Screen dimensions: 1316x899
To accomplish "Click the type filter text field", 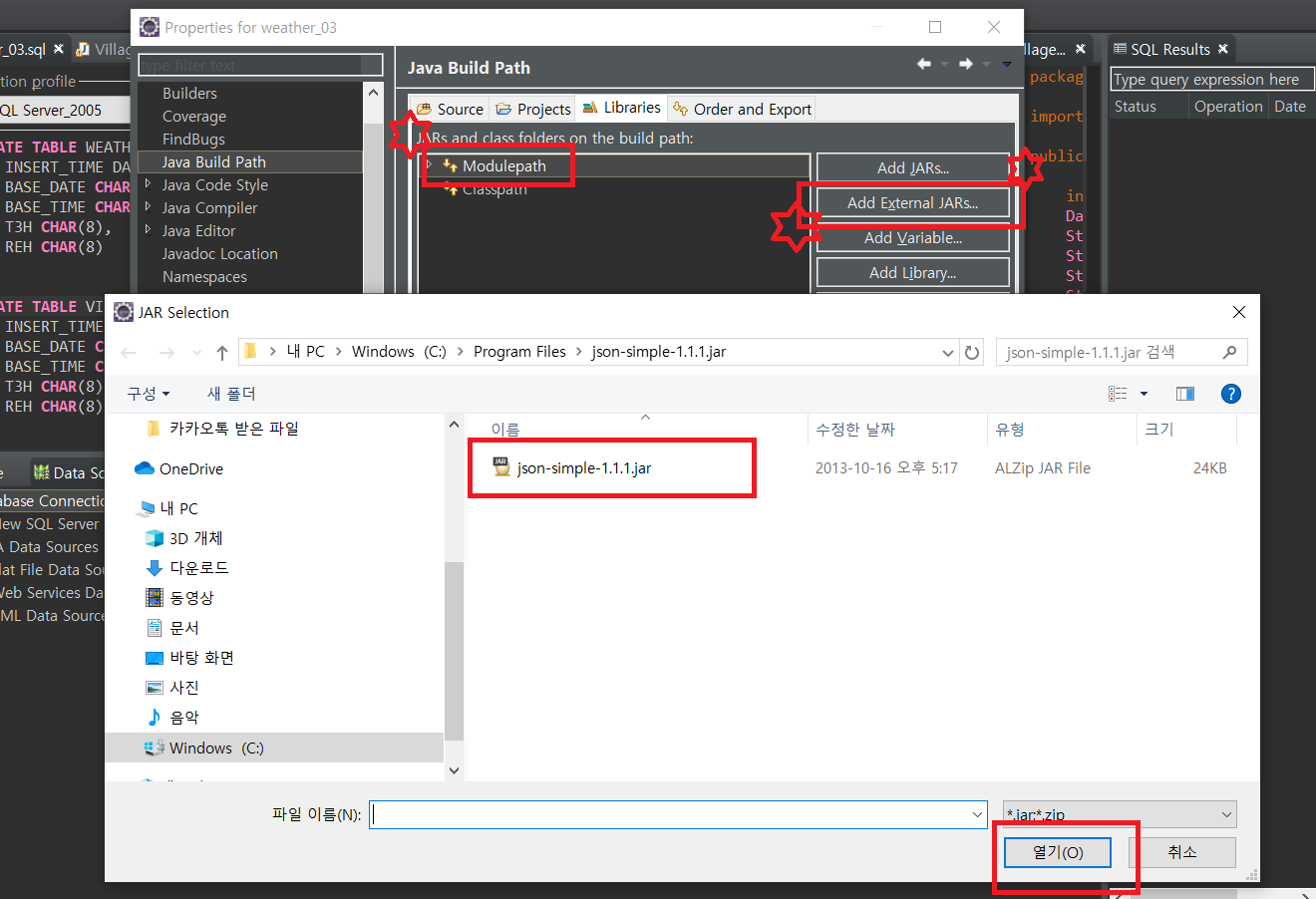I will tap(260, 65).
